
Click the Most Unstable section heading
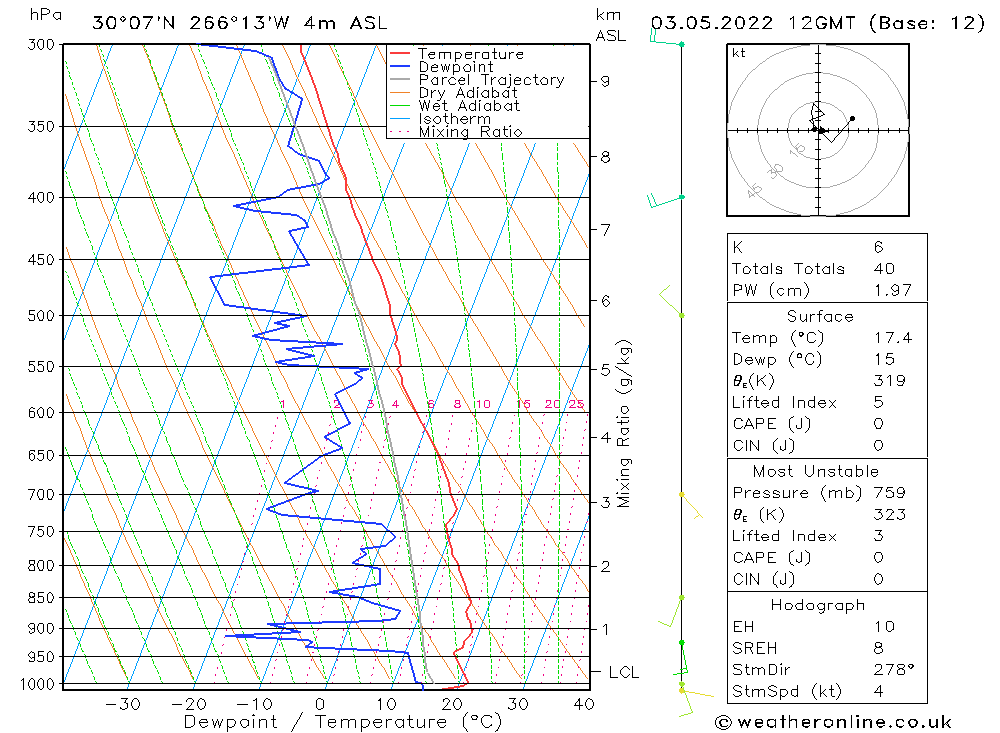pos(816,471)
